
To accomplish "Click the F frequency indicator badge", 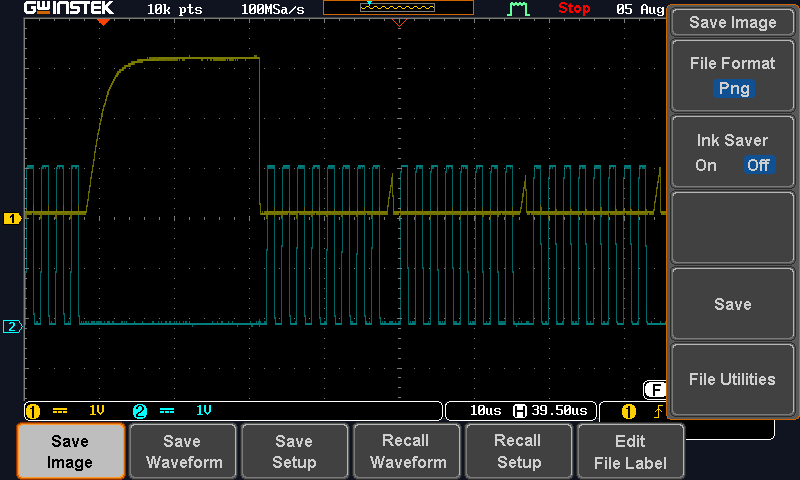I will coord(655,390).
